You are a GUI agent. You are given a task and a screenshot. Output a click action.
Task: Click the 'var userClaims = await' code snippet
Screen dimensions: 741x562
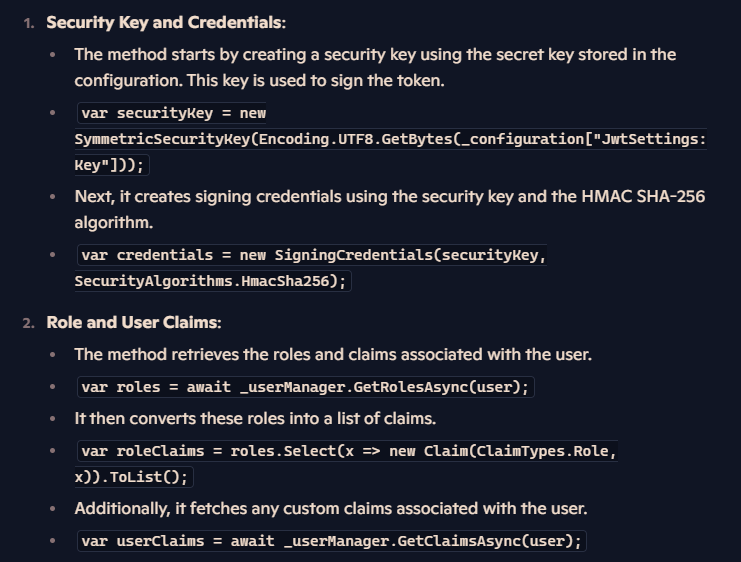point(332,541)
